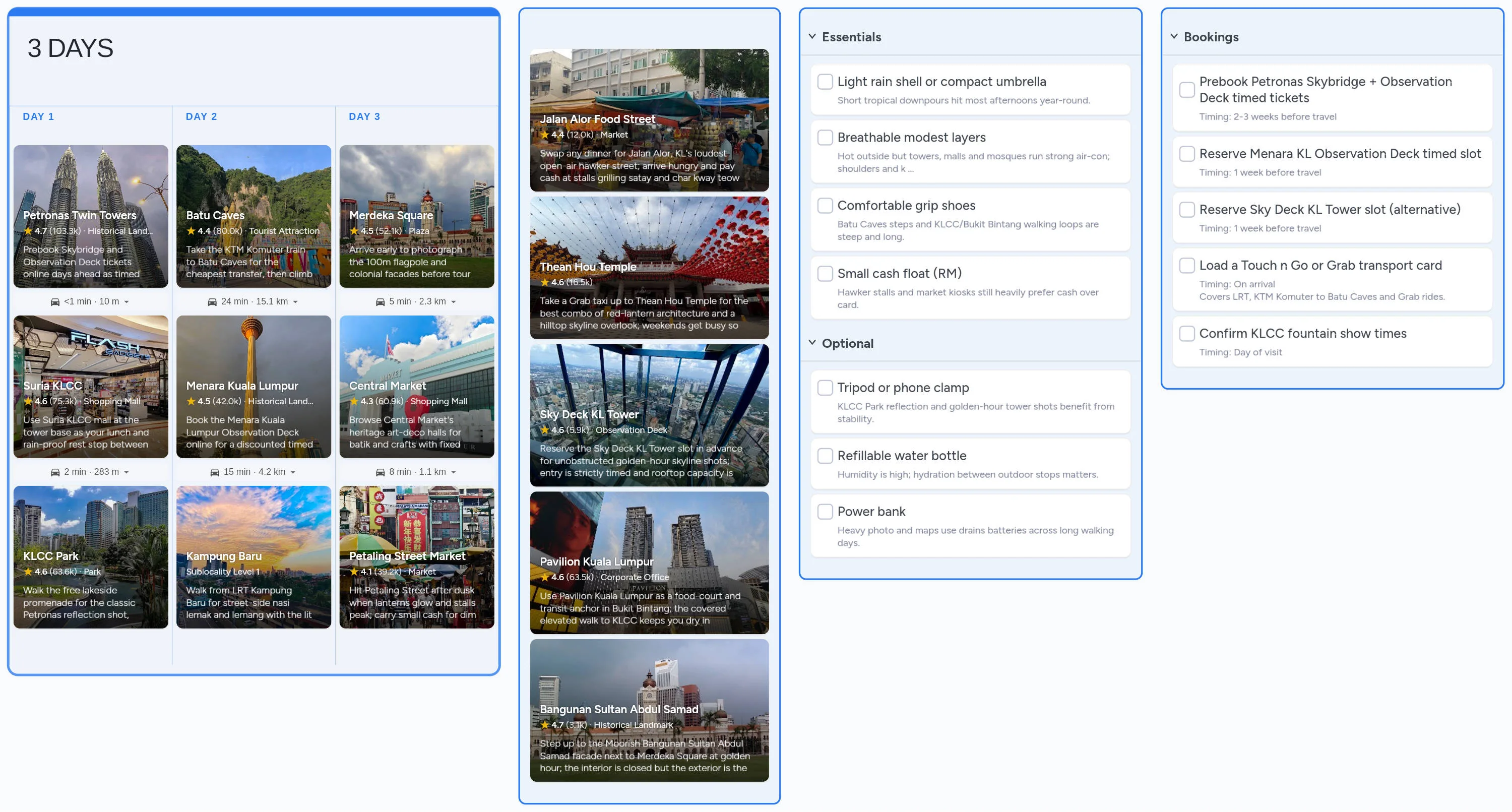The height and width of the screenshot is (812, 1512).
Task: Open the Suria KLCC card
Action: click(91, 387)
